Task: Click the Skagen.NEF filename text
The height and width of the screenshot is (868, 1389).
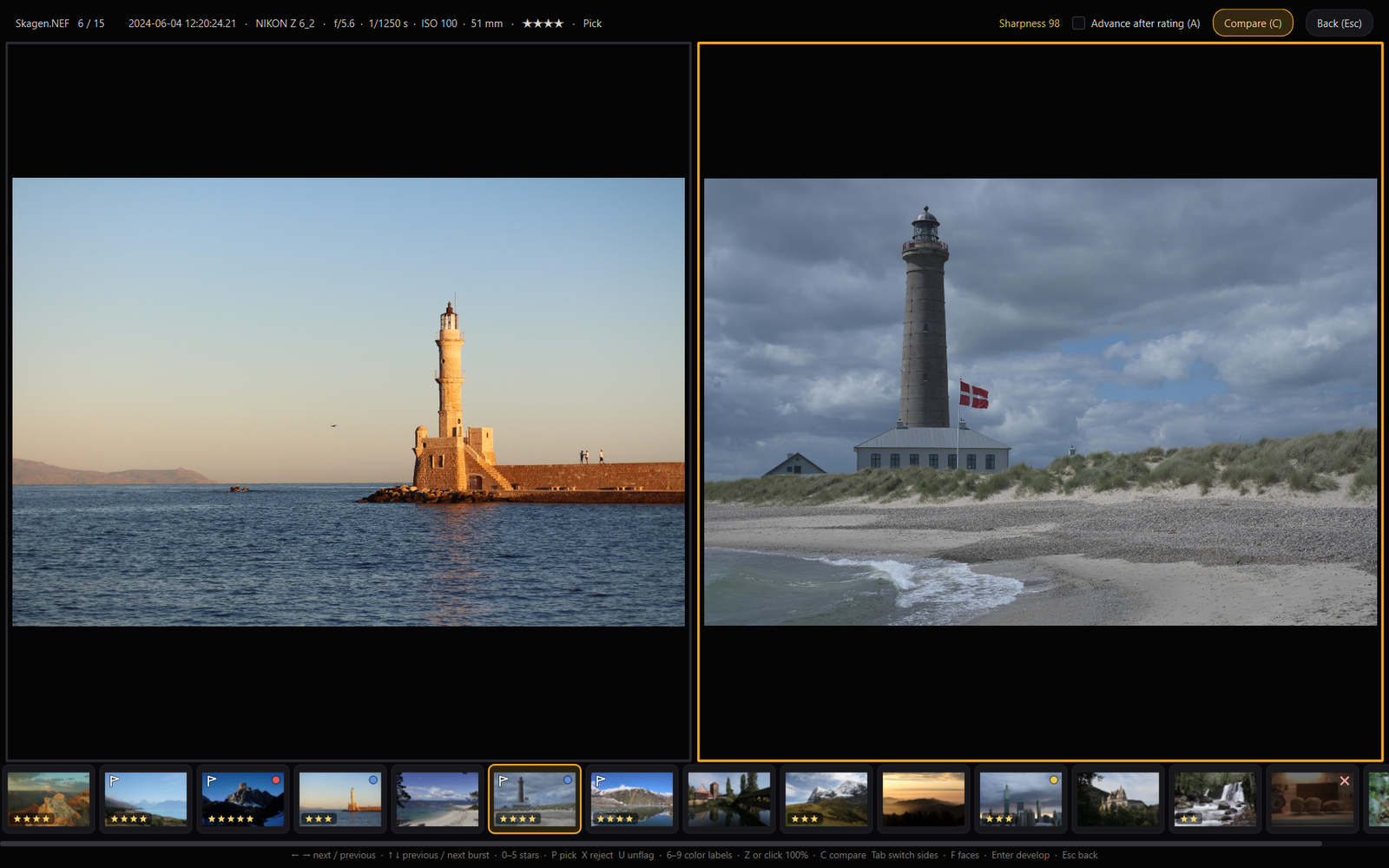Action: tap(42, 23)
